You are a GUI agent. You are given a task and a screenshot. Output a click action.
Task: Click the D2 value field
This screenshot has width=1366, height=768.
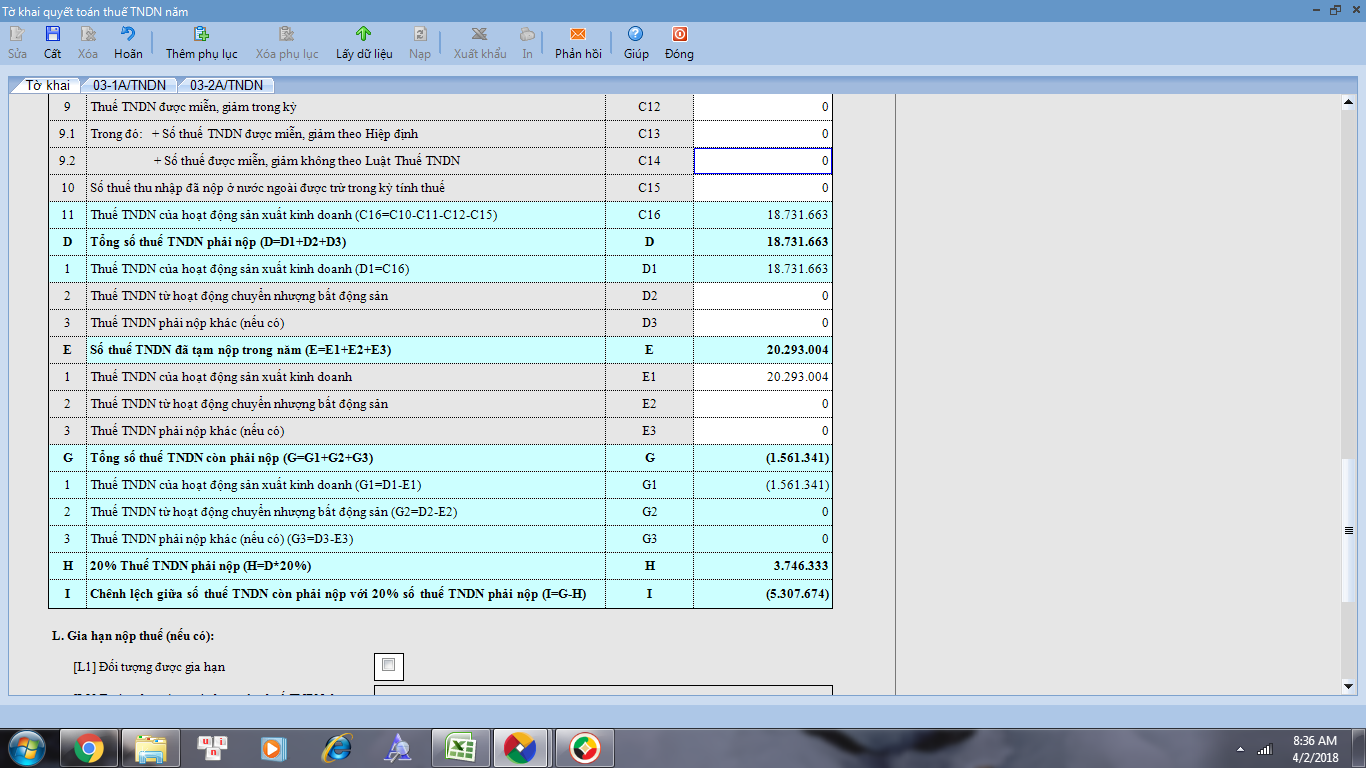(x=763, y=296)
